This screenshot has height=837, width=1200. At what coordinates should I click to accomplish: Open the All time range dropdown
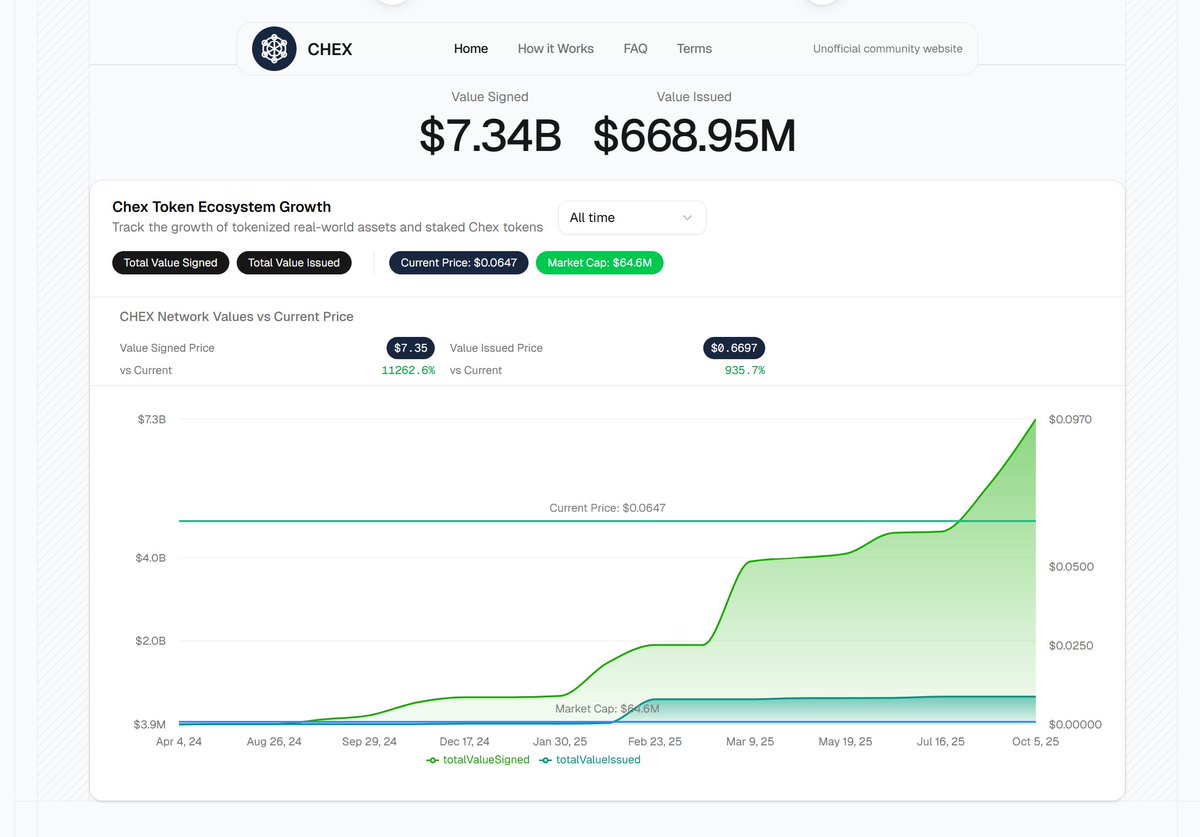point(632,218)
